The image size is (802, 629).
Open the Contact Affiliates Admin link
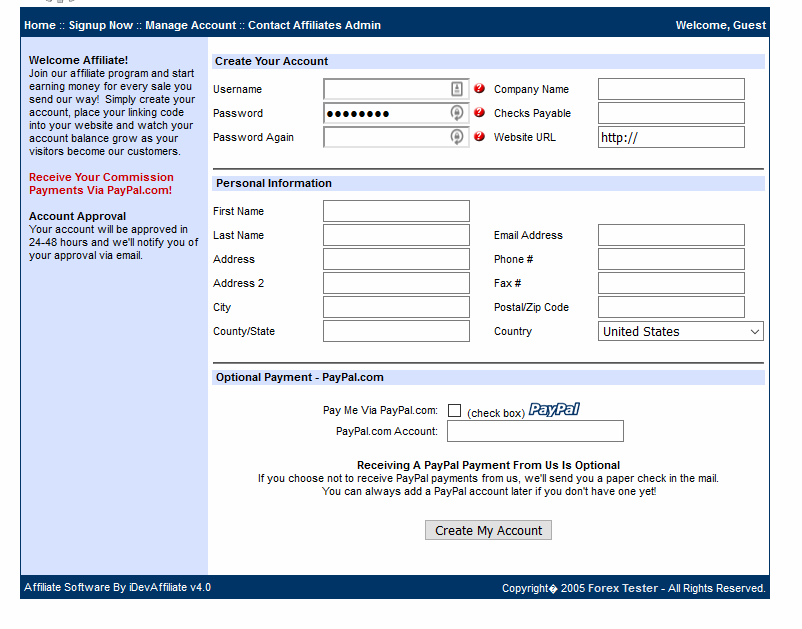tap(314, 25)
